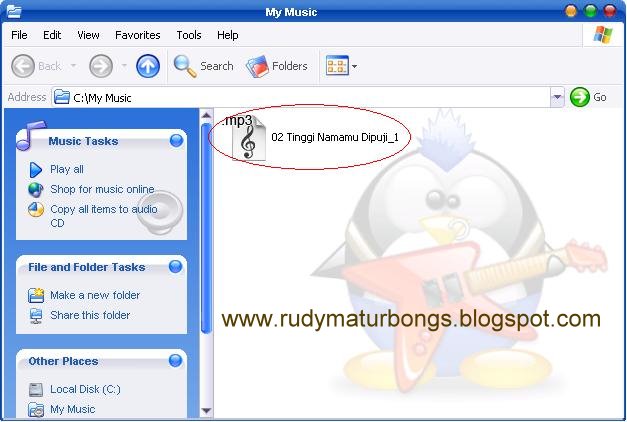Click File and Folder Tasks header text
The image size is (627, 422).
coord(86,267)
